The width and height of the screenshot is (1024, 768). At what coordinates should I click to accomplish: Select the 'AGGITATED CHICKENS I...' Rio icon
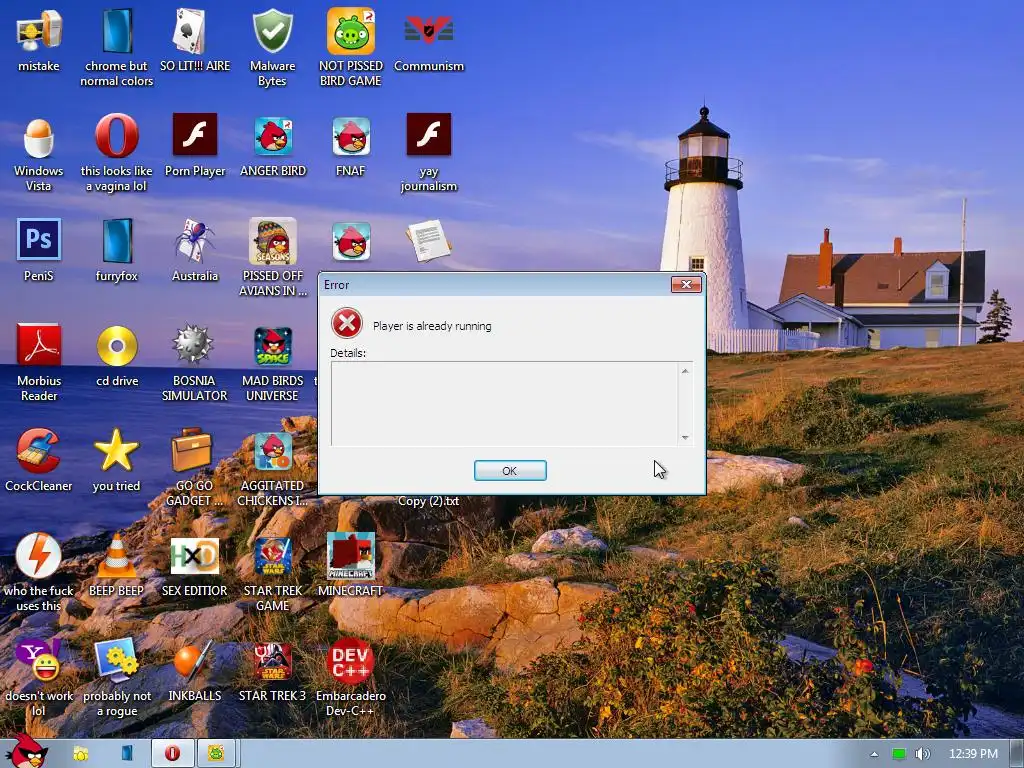(273, 451)
